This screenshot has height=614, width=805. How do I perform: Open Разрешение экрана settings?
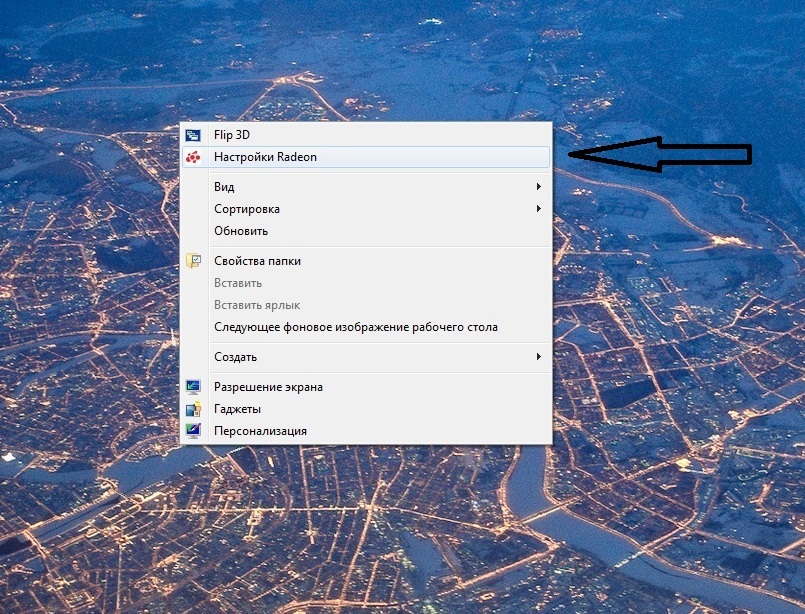click(366, 387)
